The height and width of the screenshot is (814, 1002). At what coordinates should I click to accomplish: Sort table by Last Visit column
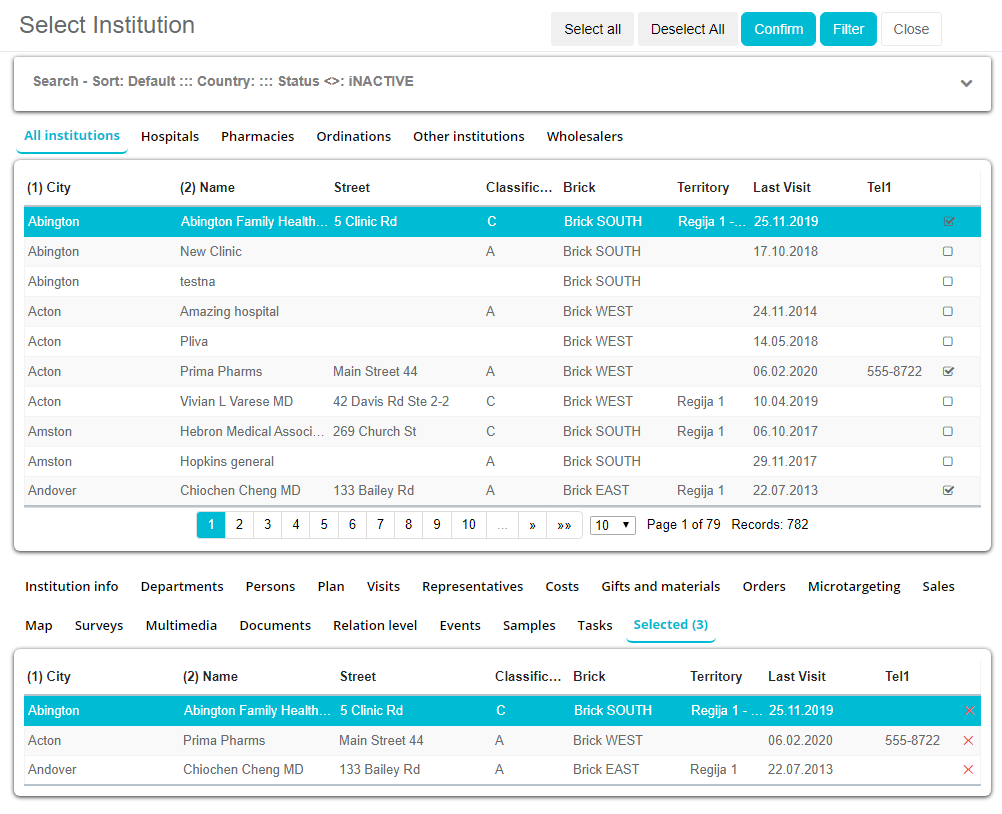click(x=782, y=188)
